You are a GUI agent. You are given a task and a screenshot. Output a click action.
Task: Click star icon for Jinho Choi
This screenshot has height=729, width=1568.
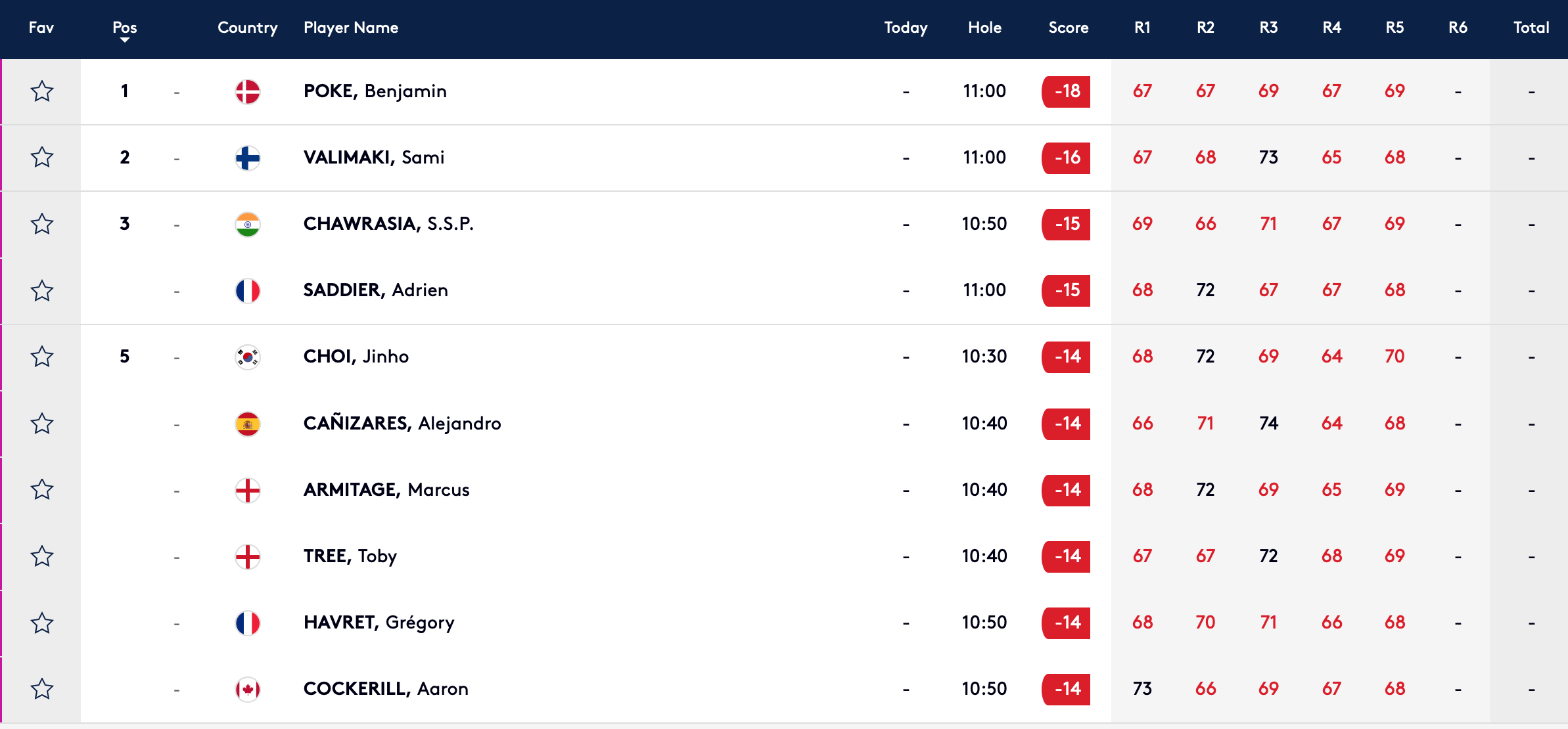pyautogui.click(x=42, y=357)
